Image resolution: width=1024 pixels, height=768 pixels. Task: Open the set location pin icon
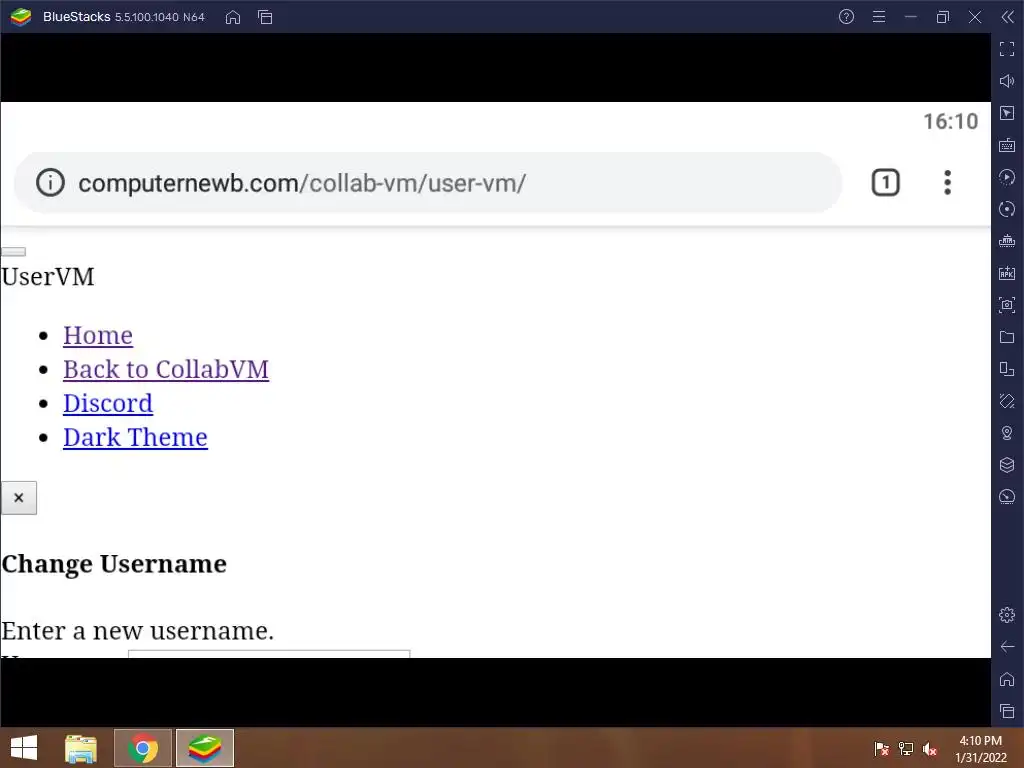click(x=1007, y=433)
